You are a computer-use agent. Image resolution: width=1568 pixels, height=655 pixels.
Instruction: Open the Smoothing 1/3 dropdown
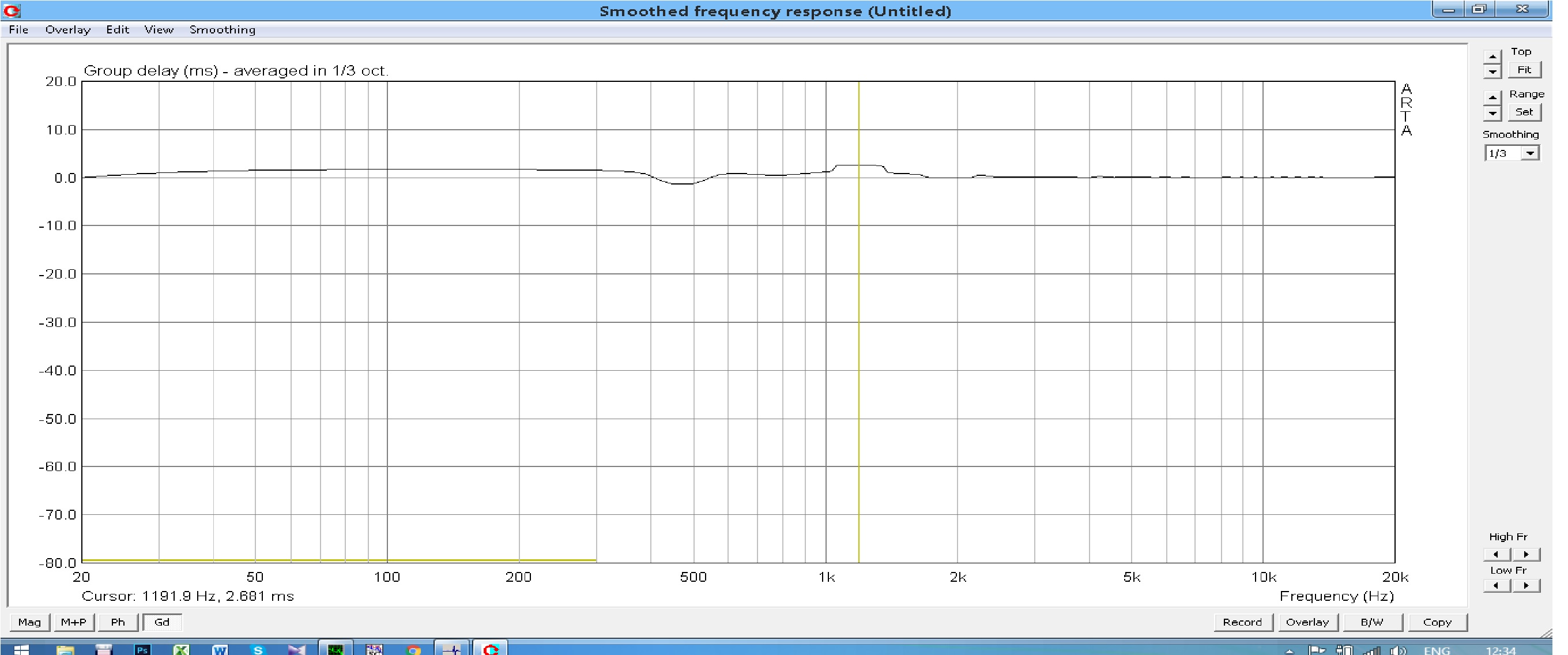(1529, 153)
